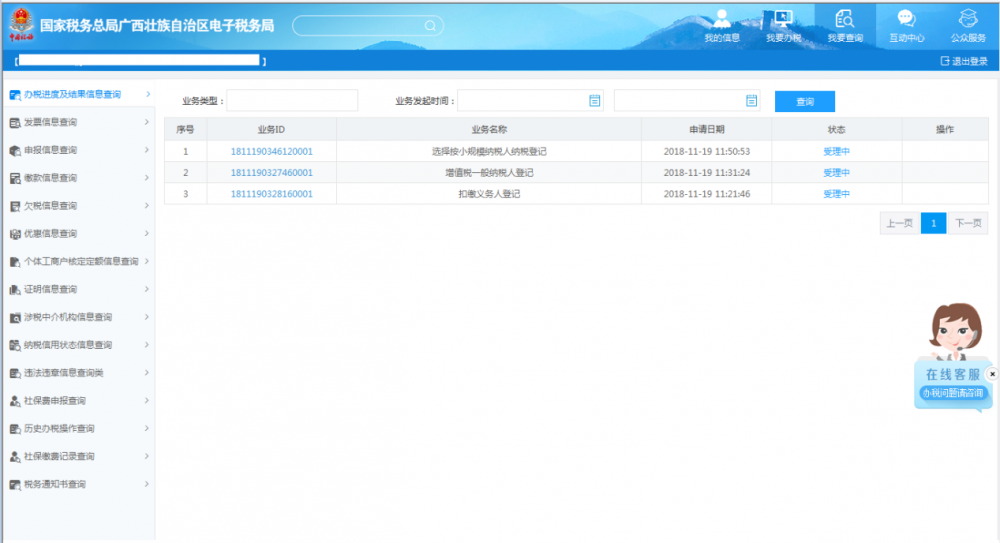Click 退出登录 to log out
Image resolution: width=1000 pixels, height=543 pixels.
pyautogui.click(x=964, y=61)
